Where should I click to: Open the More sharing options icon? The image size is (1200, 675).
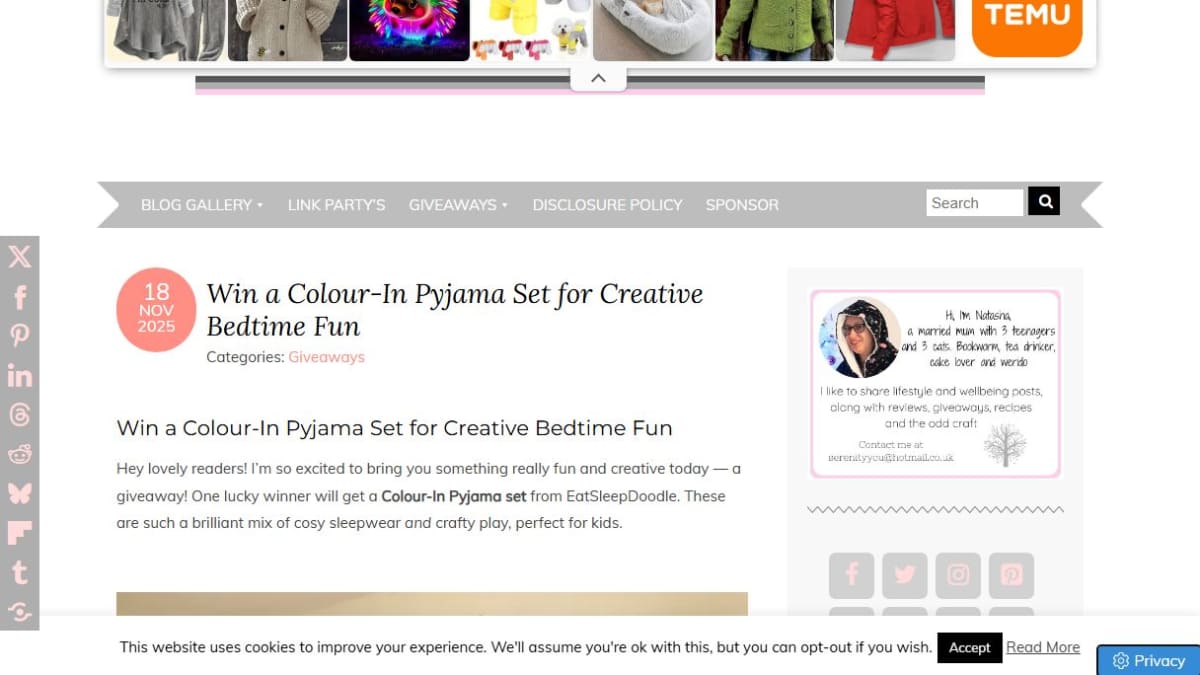[x=19, y=611]
